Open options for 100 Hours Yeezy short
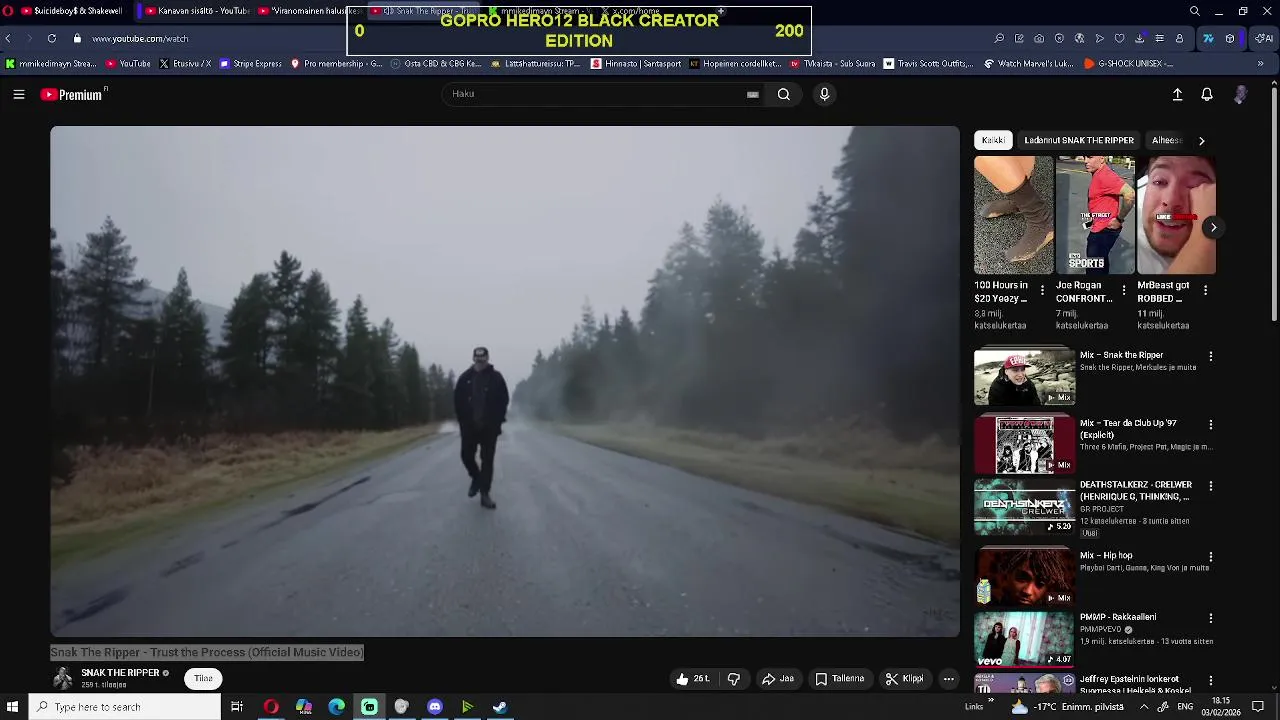This screenshot has width=1280, height=720. click(1042, 290)
